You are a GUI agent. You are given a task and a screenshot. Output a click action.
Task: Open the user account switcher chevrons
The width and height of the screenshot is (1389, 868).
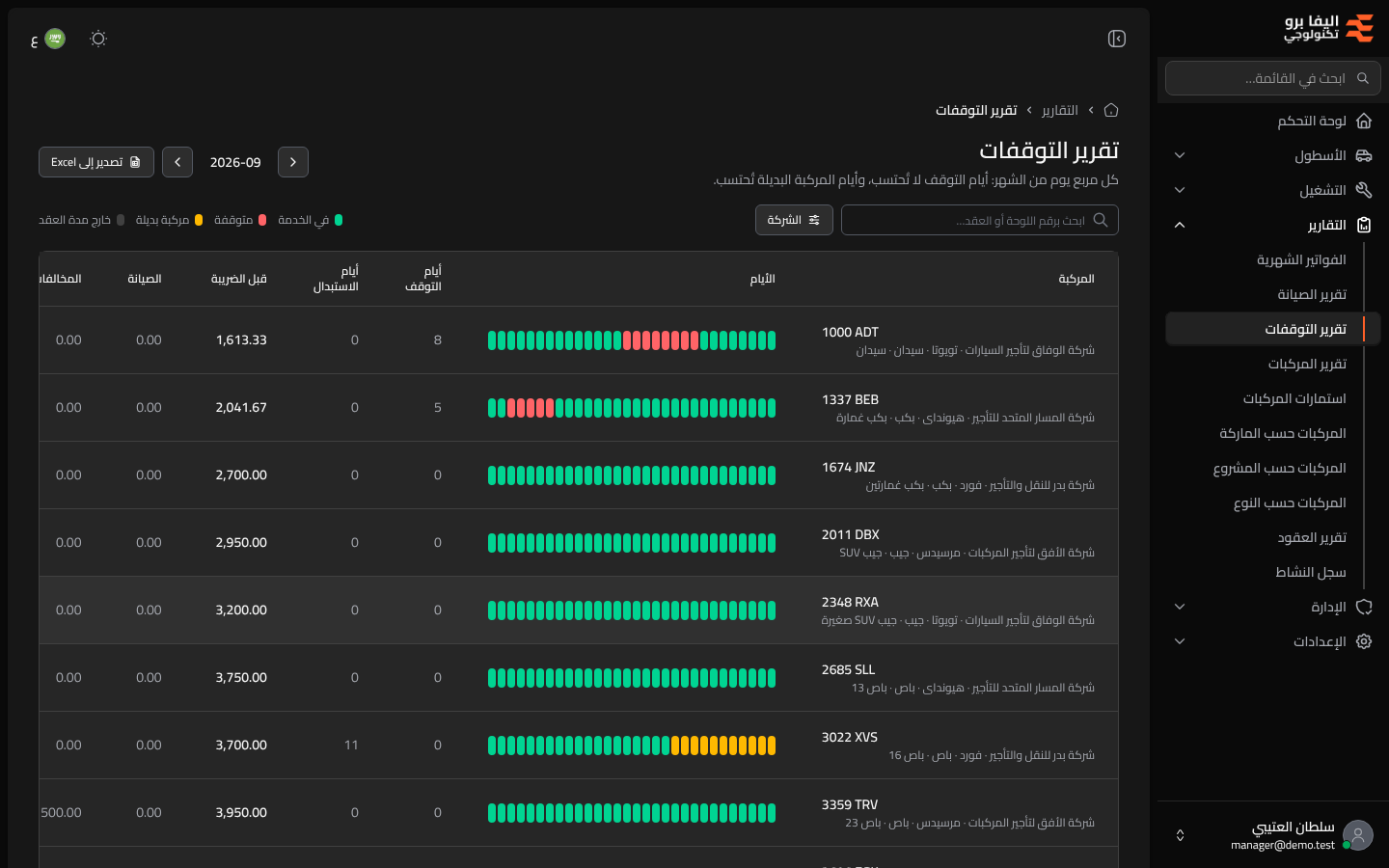coord(1180,835)
